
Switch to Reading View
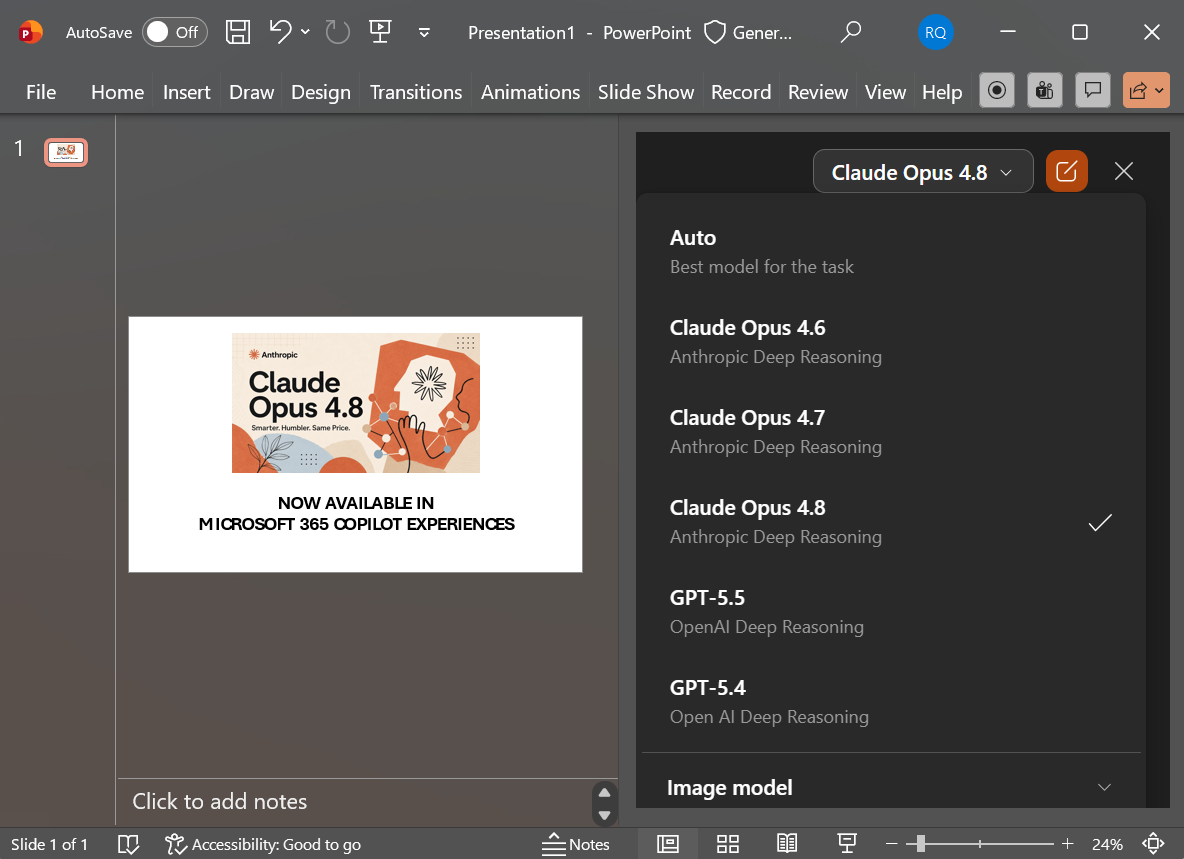click(x=787, y=844)
